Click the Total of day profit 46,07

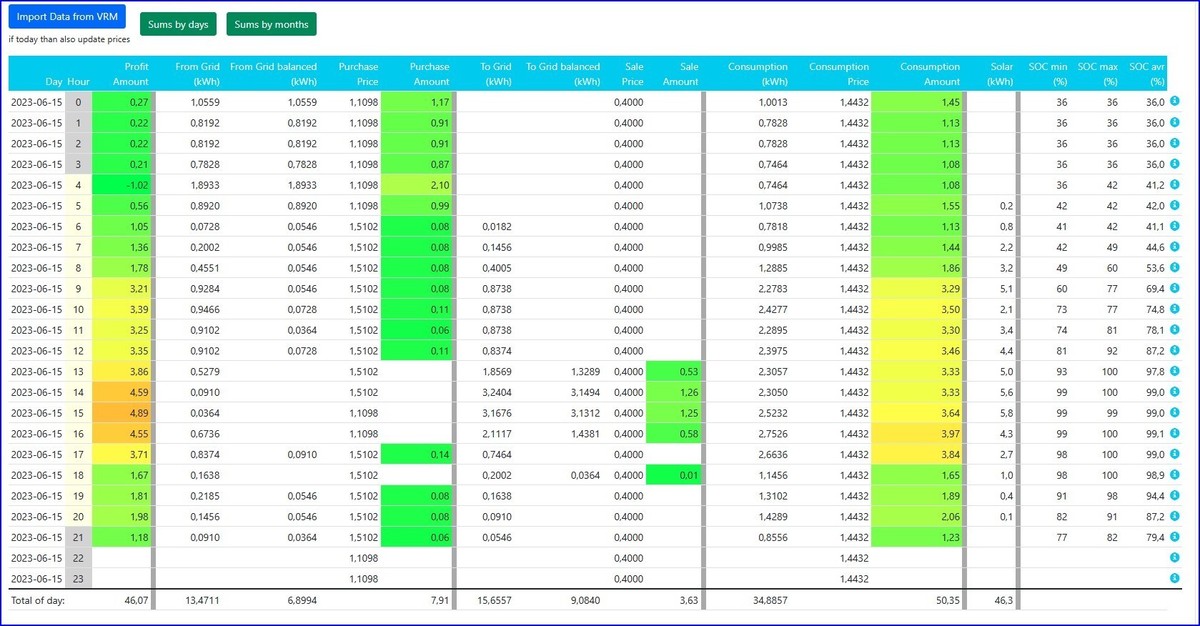point(135,600)
